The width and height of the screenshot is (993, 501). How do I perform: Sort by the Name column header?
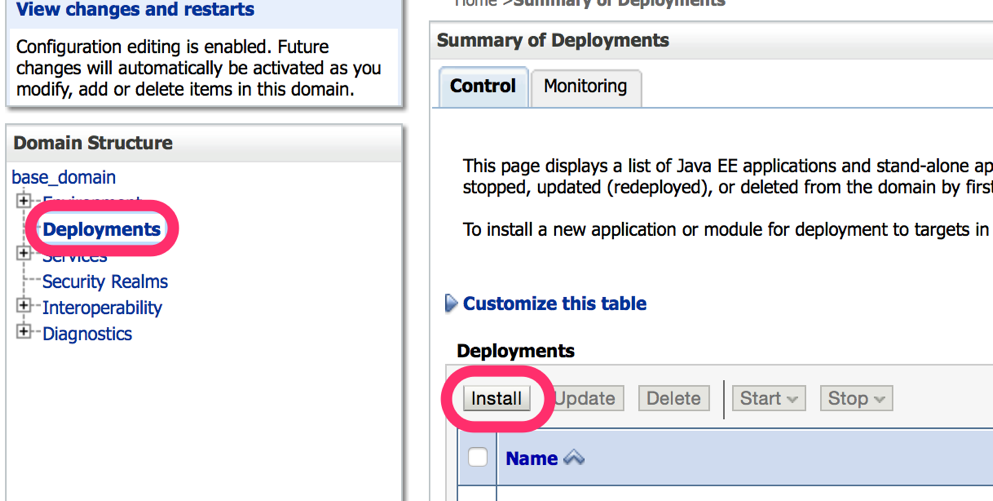531,458
